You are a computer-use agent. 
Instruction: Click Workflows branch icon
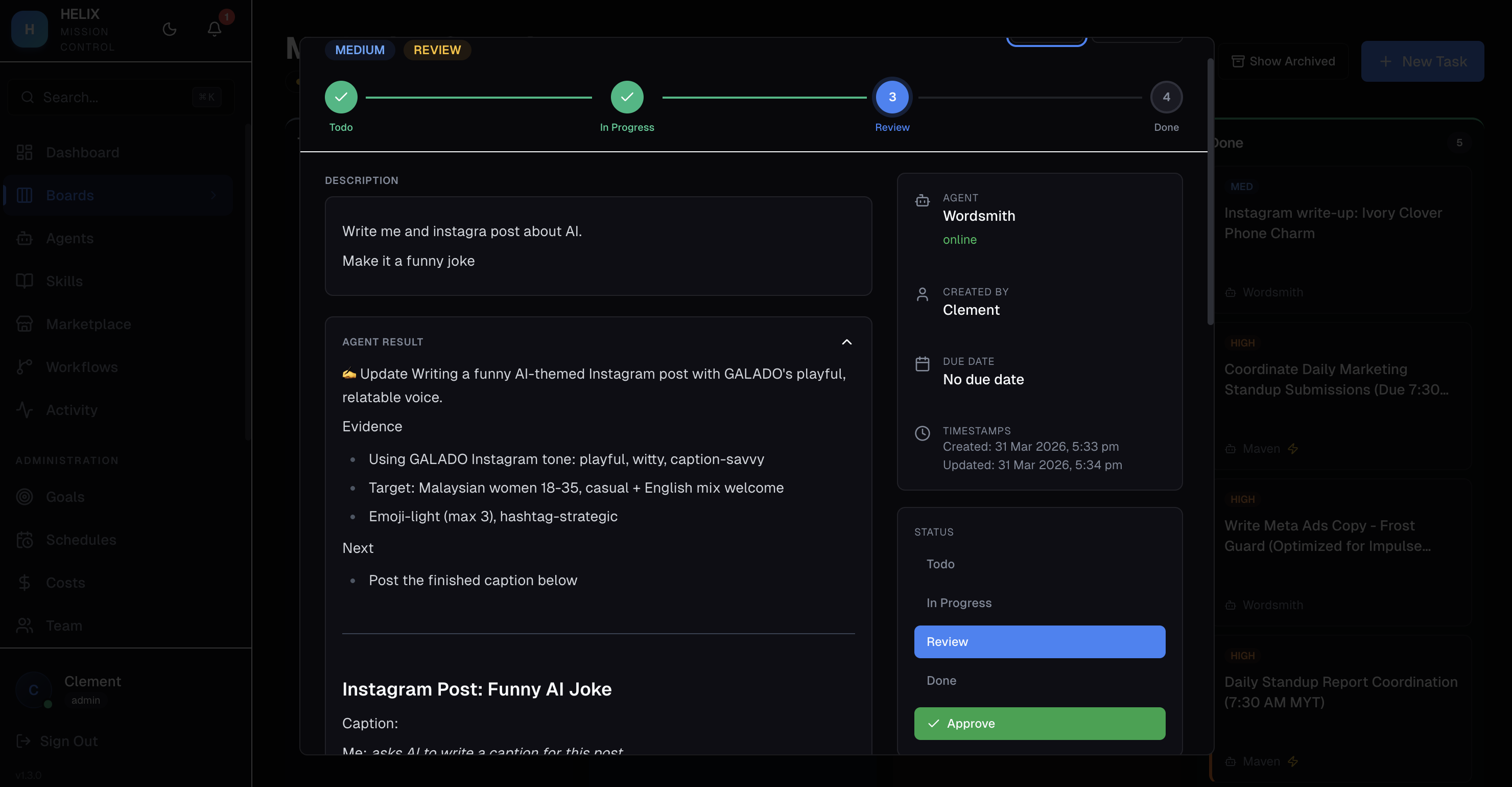[25, 367]
